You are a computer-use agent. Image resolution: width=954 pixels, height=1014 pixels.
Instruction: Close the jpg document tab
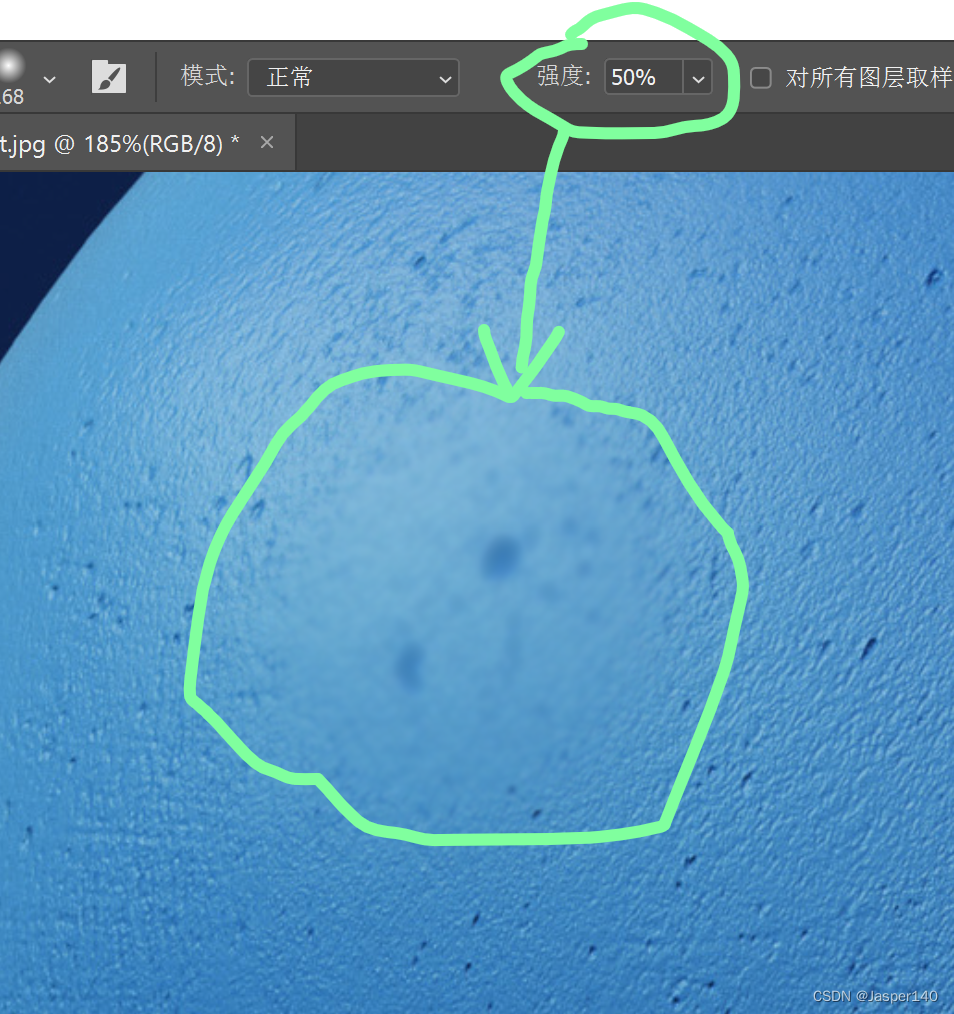click(x=267, y=142)
